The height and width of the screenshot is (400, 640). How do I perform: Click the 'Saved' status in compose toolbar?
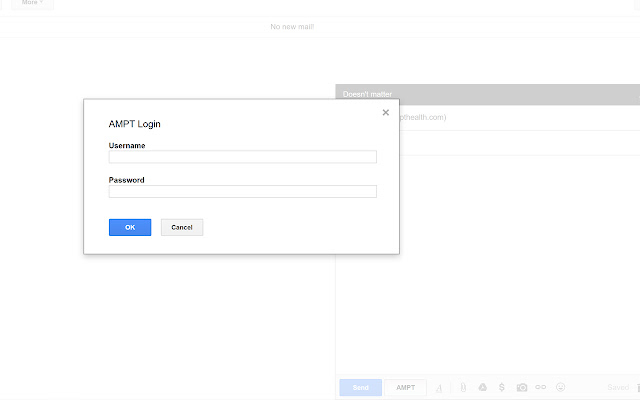coord(618,387)
